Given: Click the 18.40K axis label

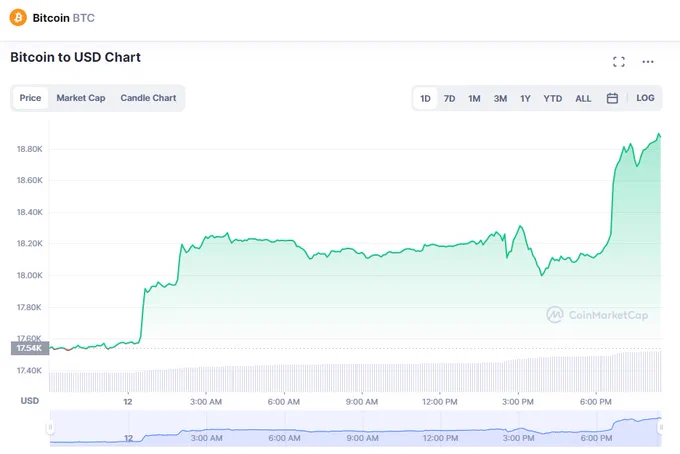Looking at the screenshot, I should pyautogui.click(x=29, y=212).
